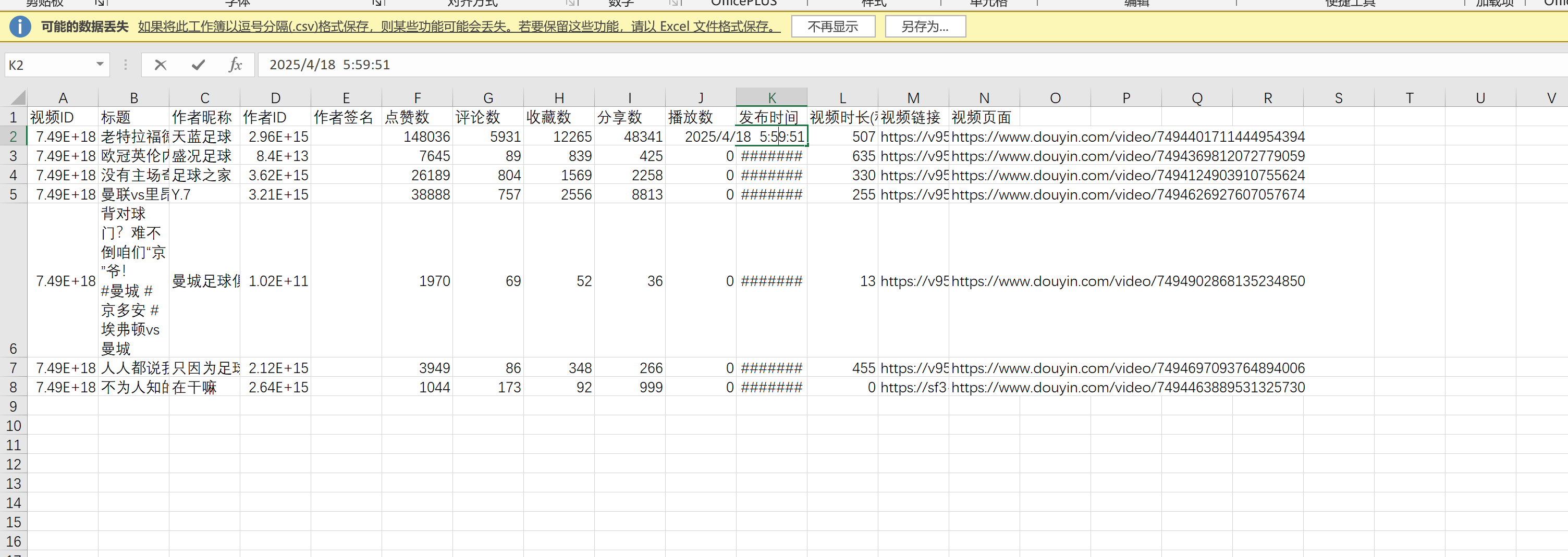Image resolution: width=1568 pixels, height=557 pixels.
Task: Click the douyin URL ending 7494463889531325730
Action: pos(1128,387)
